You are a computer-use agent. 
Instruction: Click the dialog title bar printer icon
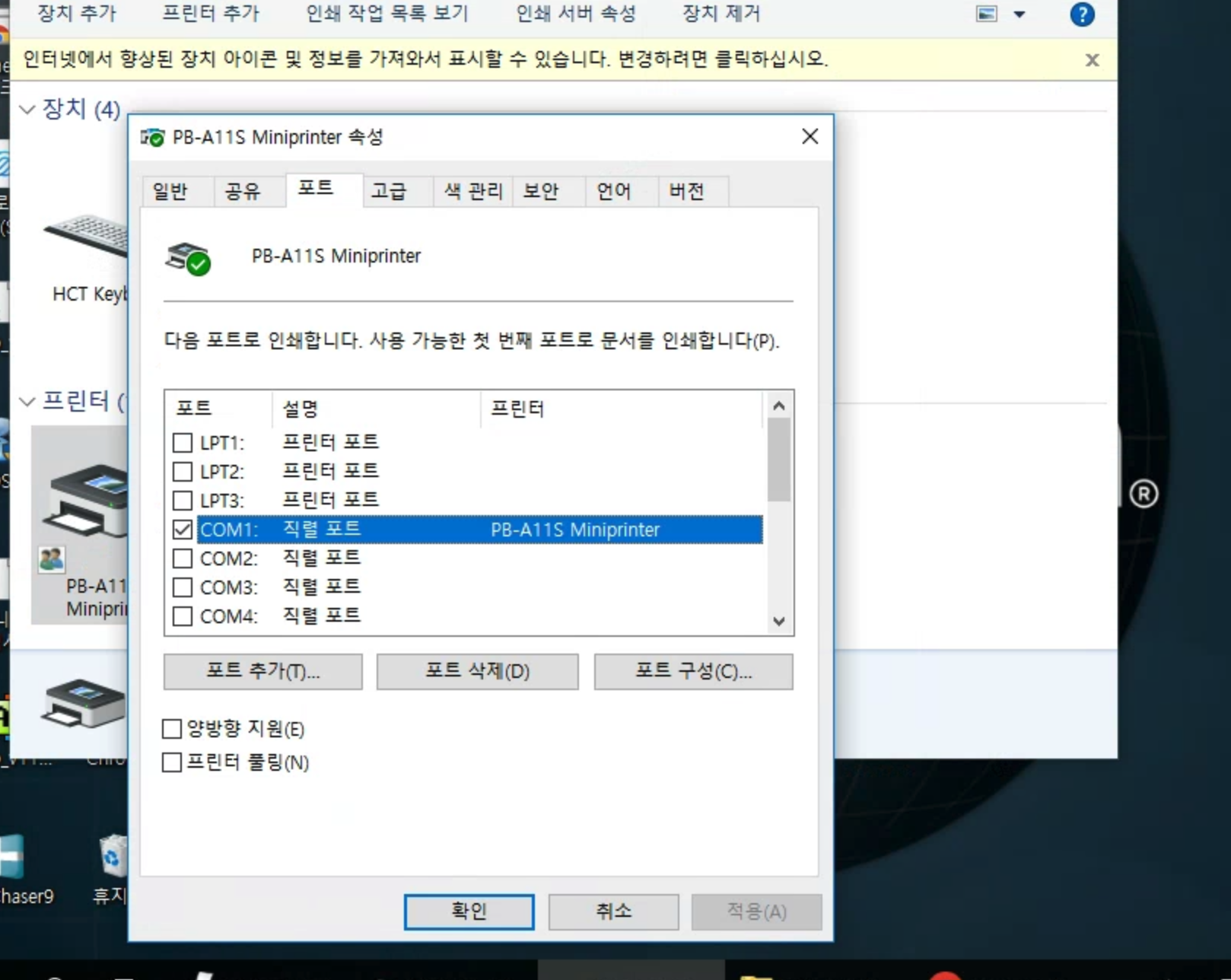pos(152,138)
